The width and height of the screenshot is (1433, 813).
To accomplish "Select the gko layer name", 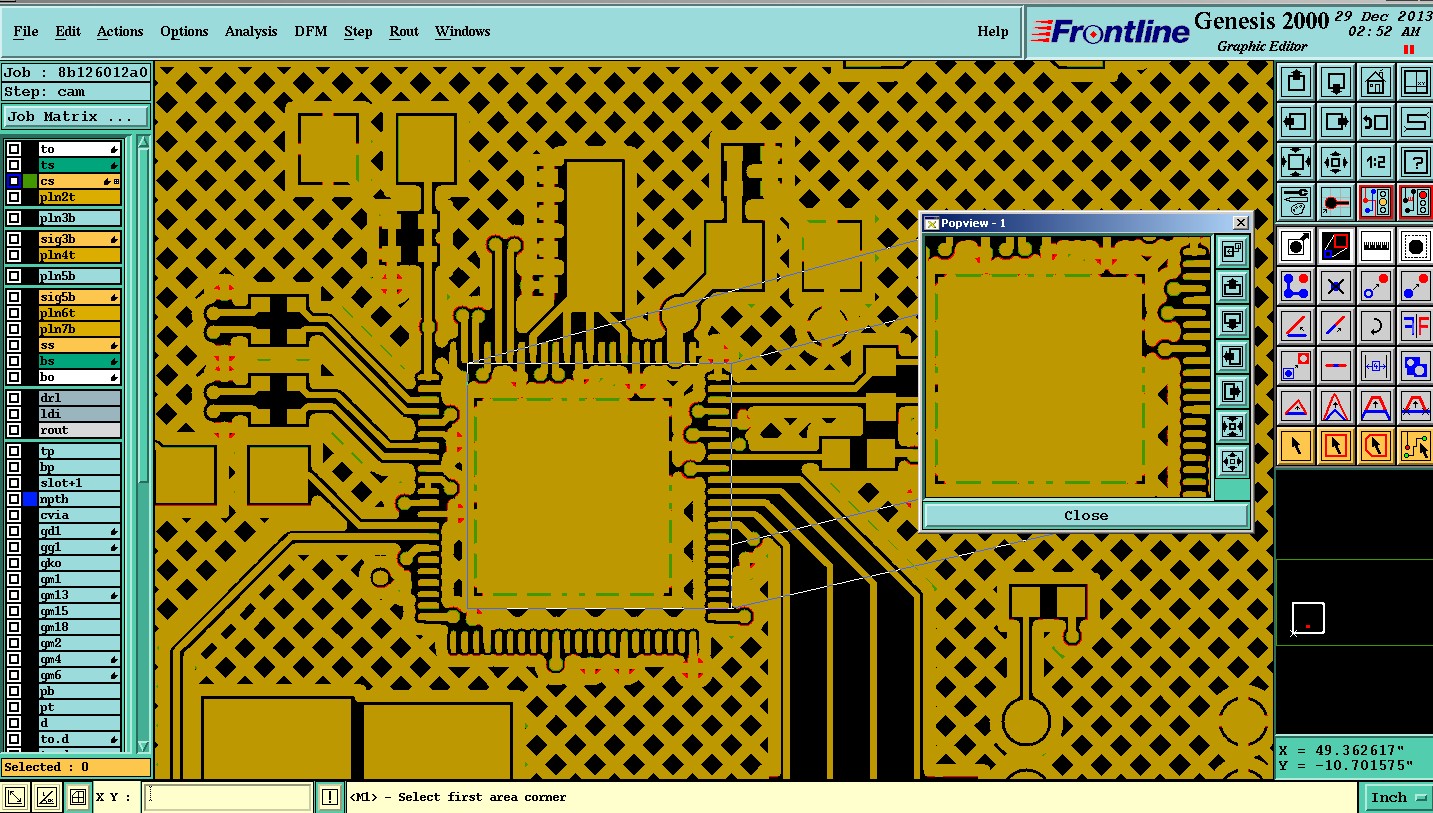I will pyautogui.click(x=79, y=563).
